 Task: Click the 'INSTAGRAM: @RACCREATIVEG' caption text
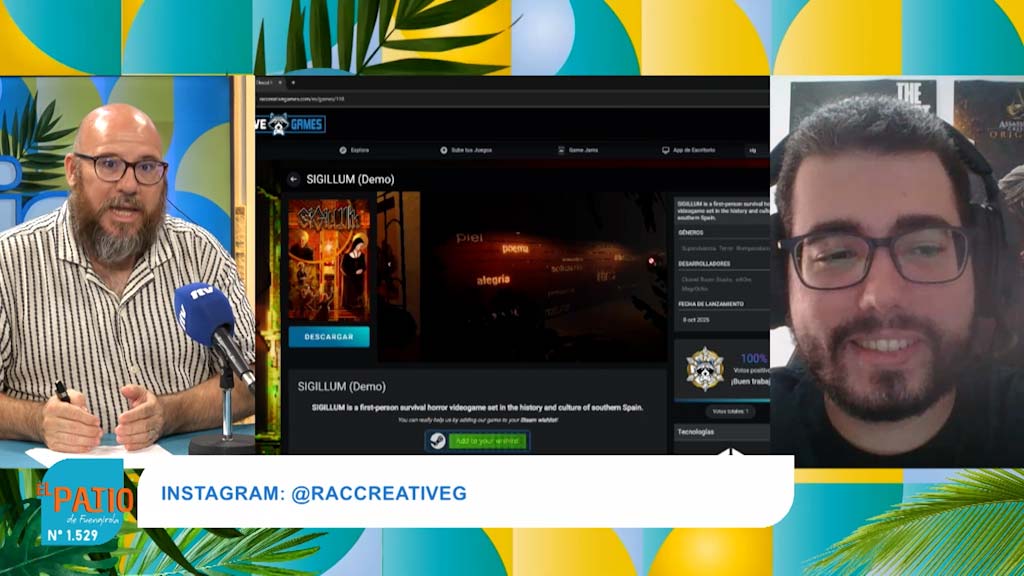coord(313,493)
